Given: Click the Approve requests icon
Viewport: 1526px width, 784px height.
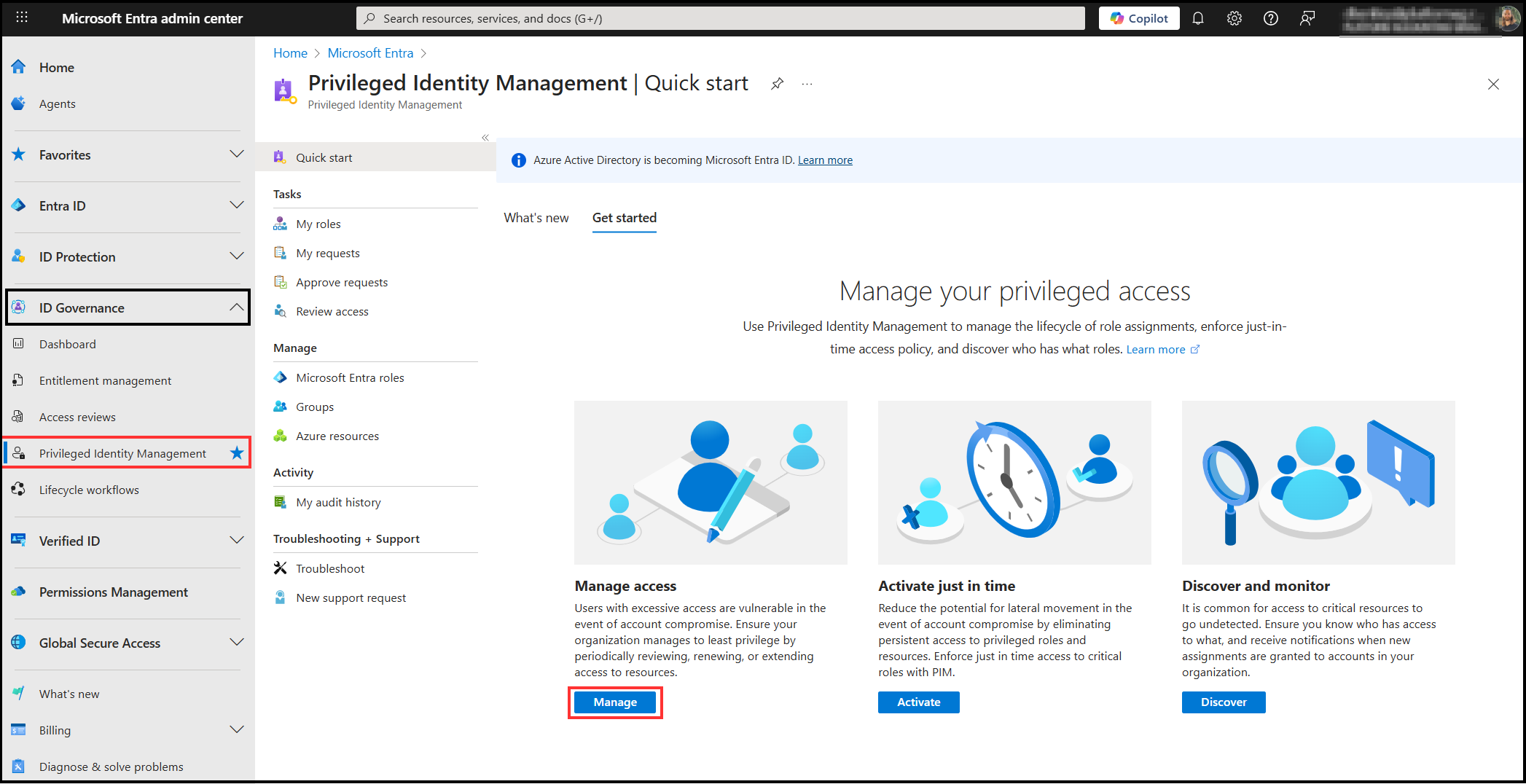Looking at the screenshot, I should (x=280, y=282).
